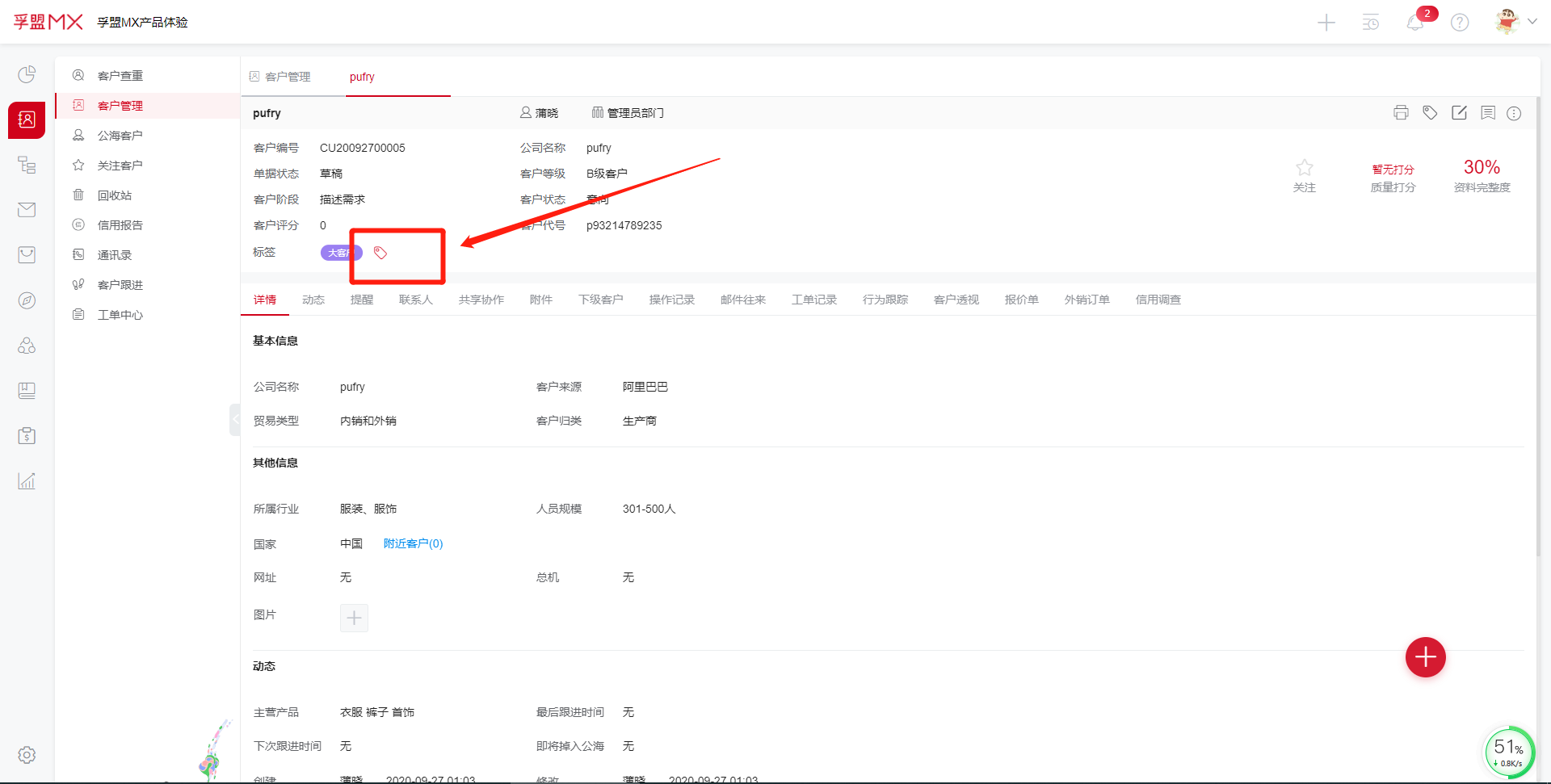1551x784 pixels.
Task: Click the mail envelope icon in sidebar
Action: coord(27,210)
